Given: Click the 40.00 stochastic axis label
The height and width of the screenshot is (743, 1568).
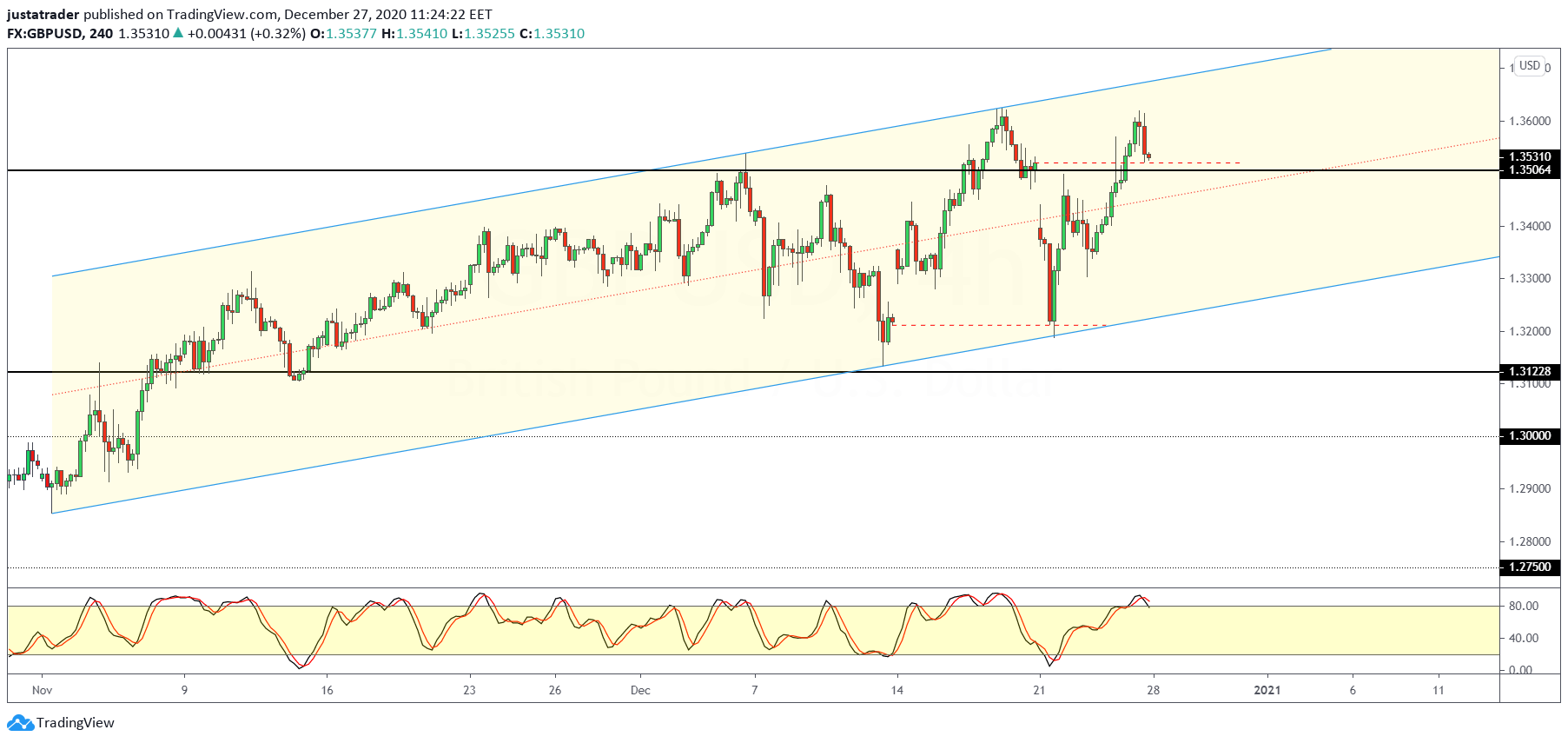Looking at the screenshot, I should [x=1524, y=638].
